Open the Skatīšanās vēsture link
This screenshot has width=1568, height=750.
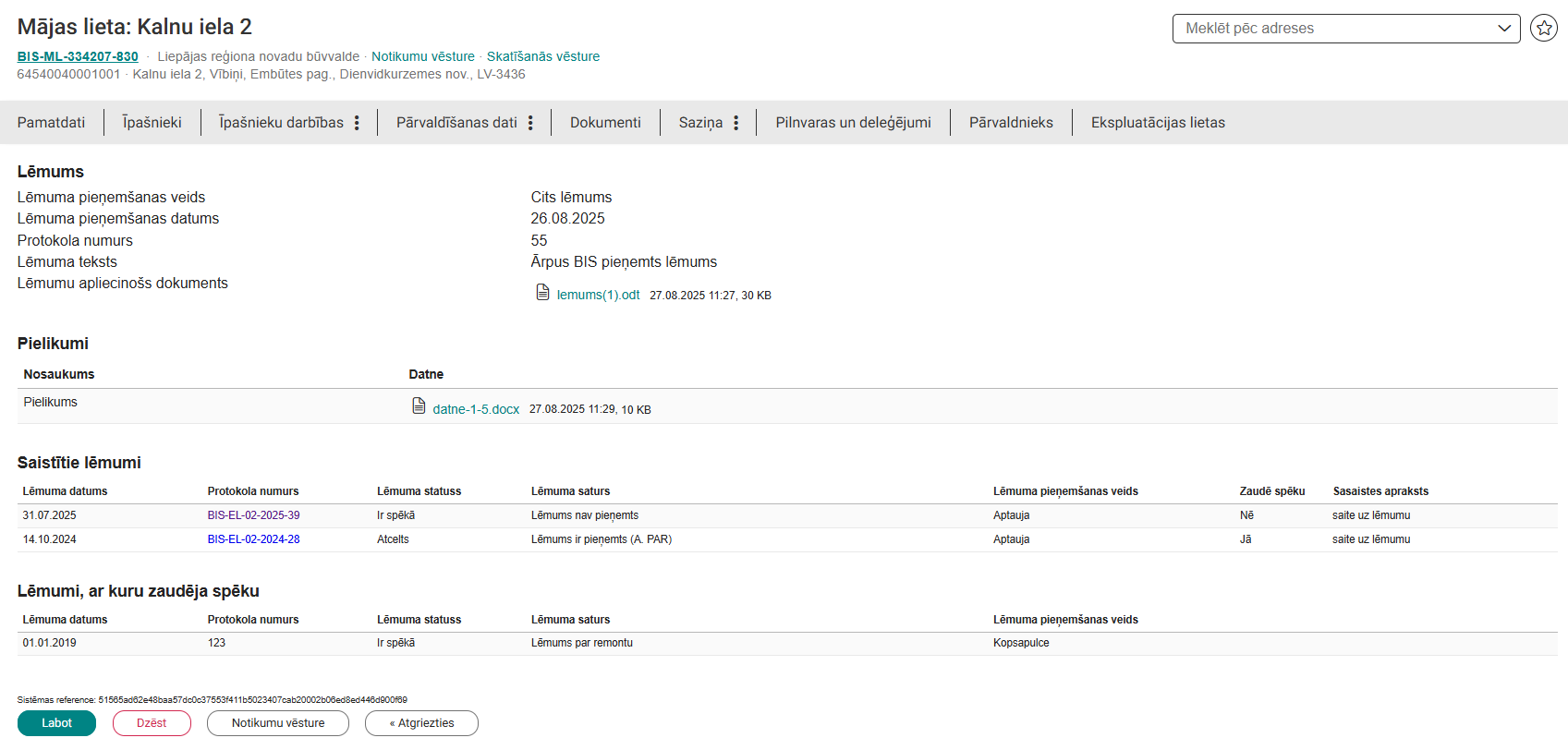[542, 57]
